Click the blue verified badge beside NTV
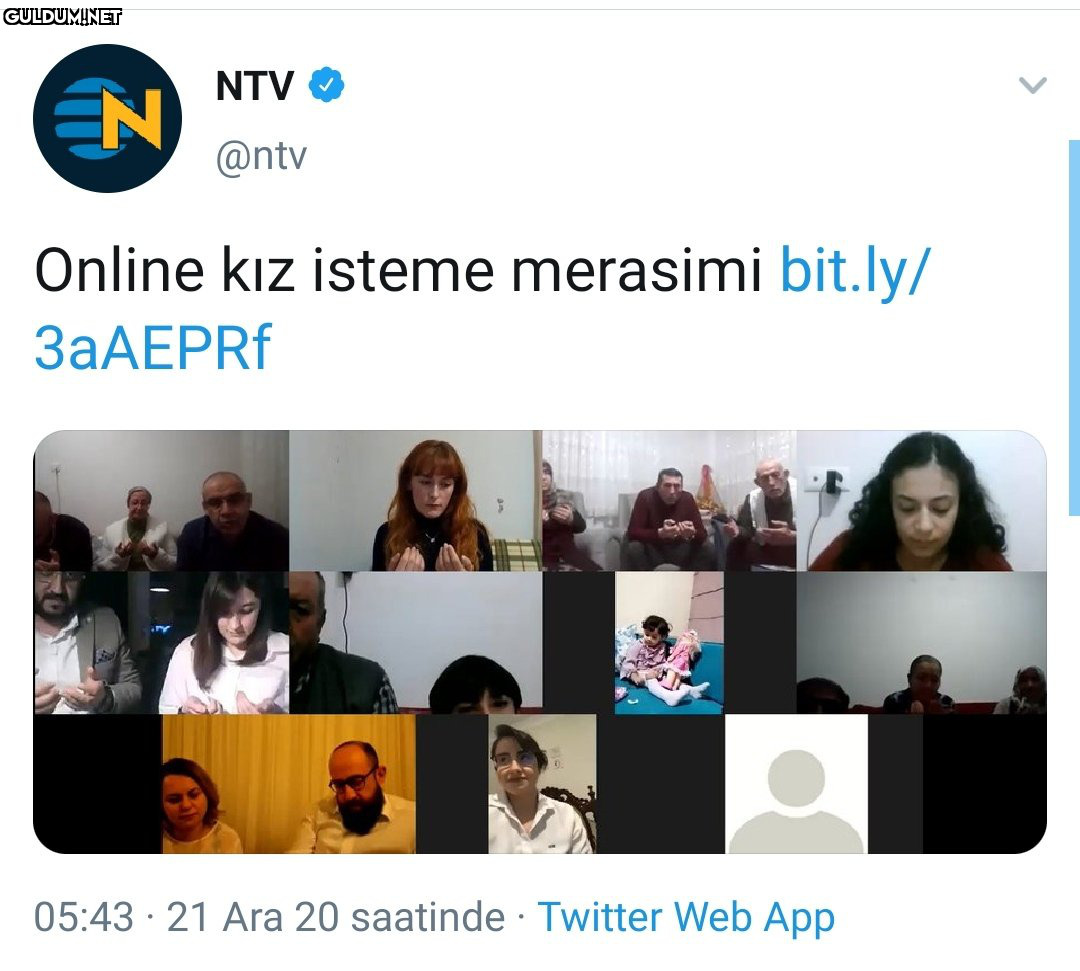 pos(326,85)
